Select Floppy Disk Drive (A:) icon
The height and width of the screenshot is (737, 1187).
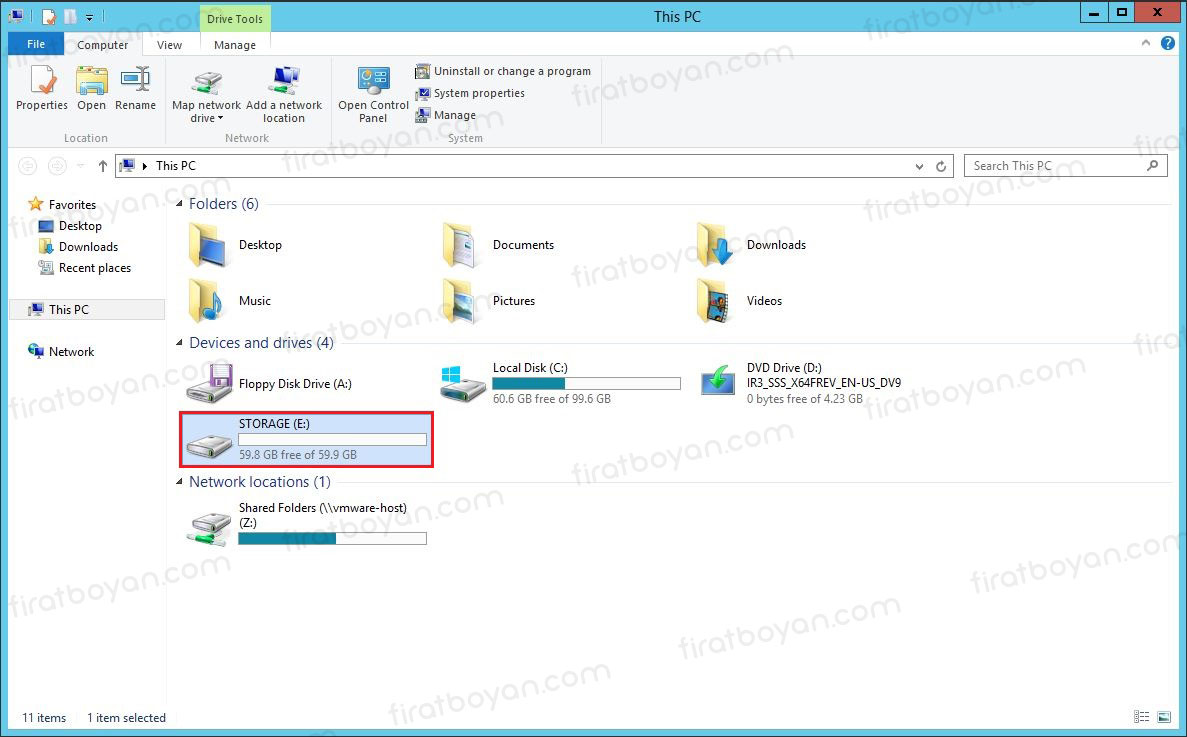[210, 384]
